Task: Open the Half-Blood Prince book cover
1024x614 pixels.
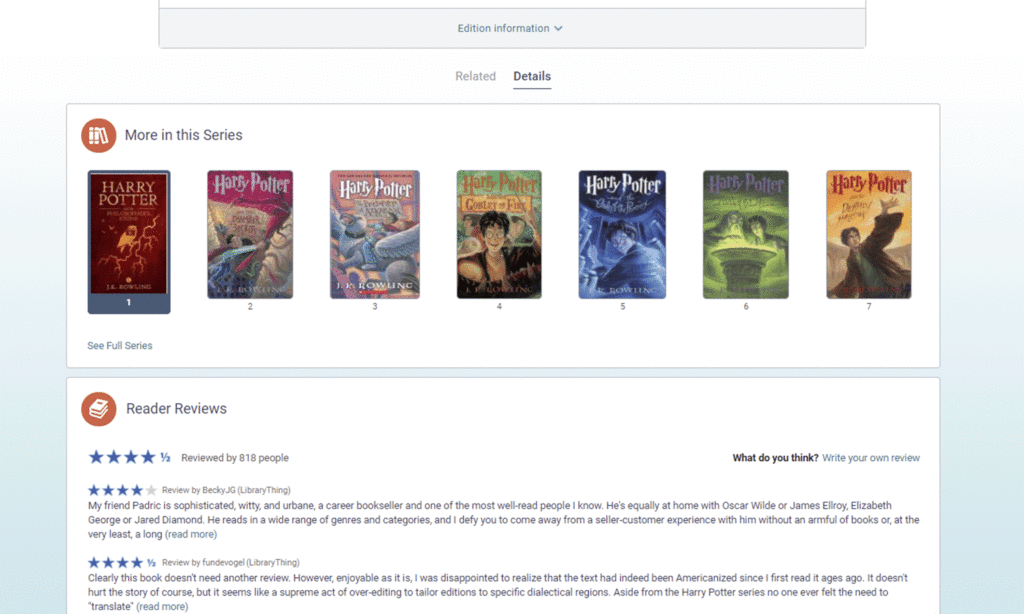Action: click(x=745, y=234)
